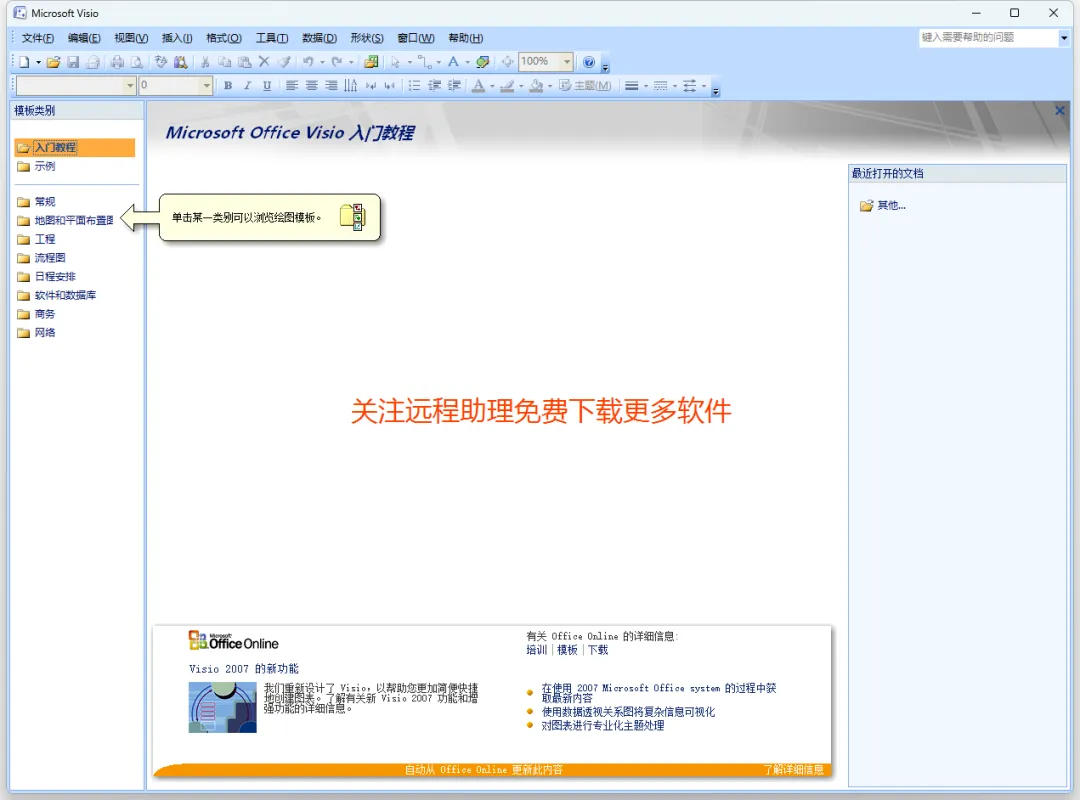Open the 编辑(E) menu
This screenshot has width=1080, height=800.
[x=84, y=38]
